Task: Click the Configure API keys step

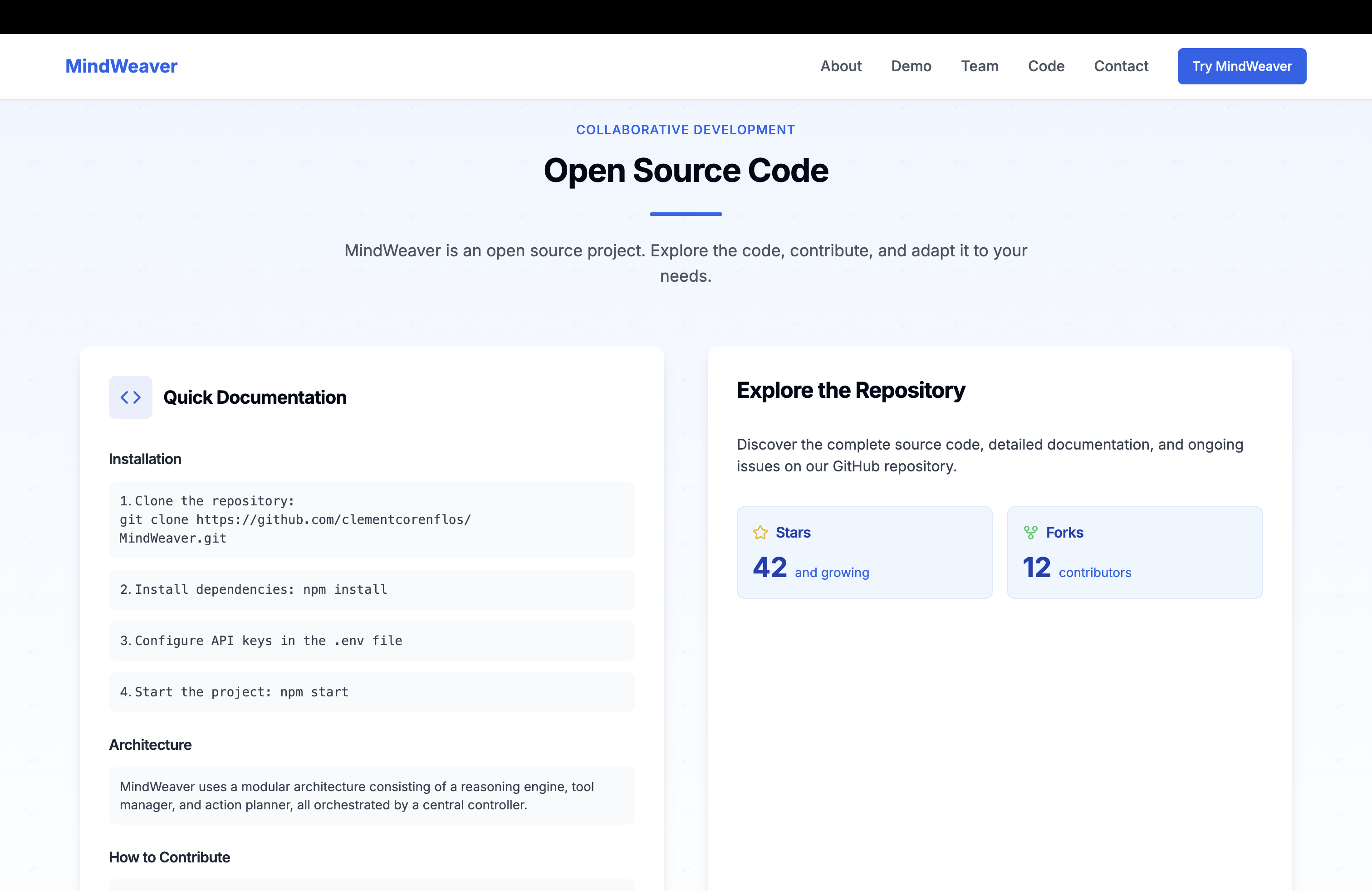Action: (x=371, y=640)
